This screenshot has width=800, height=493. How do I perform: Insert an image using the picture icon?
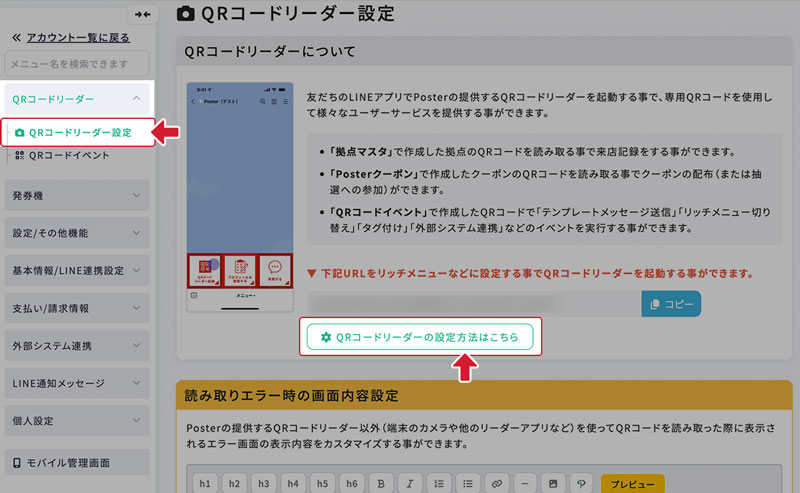552,483
